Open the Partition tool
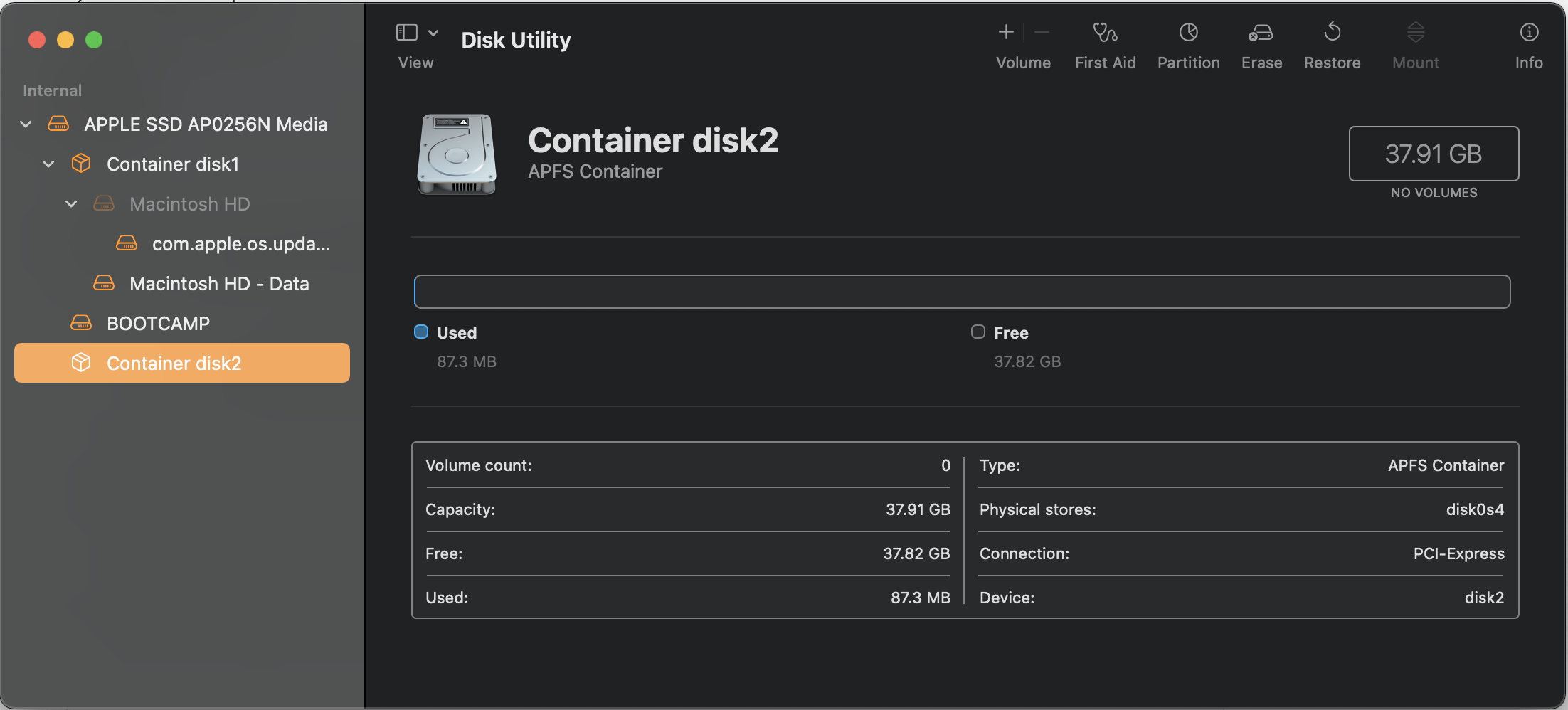Screen dimensions: 1568x710 tap(1187, 43)
